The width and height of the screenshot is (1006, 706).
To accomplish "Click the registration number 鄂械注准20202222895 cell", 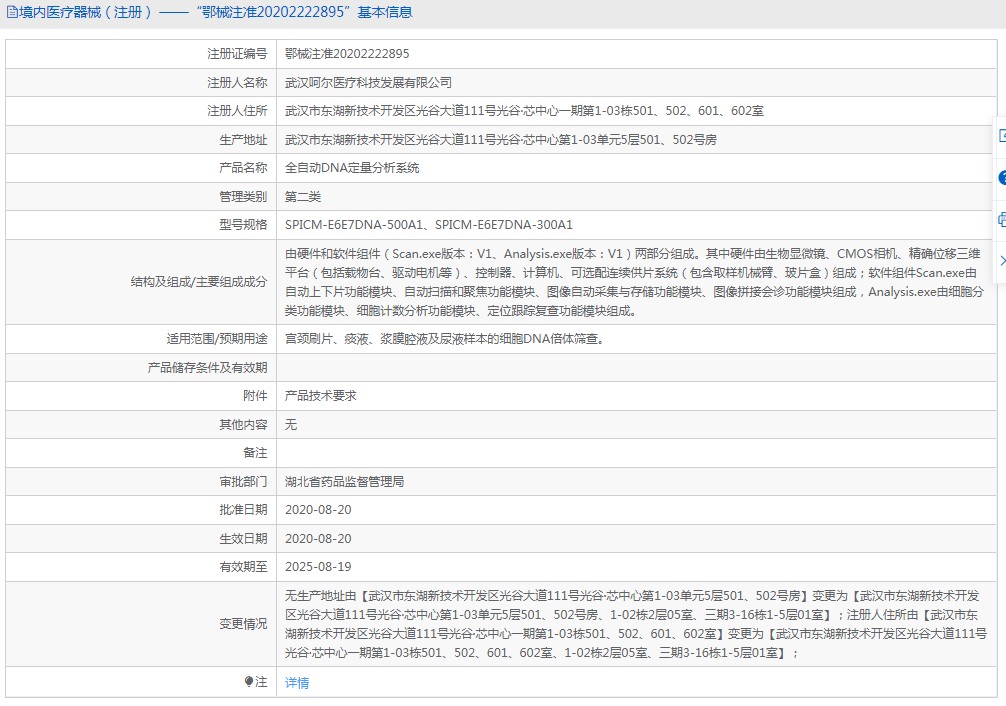I will (x=347, y=54).
